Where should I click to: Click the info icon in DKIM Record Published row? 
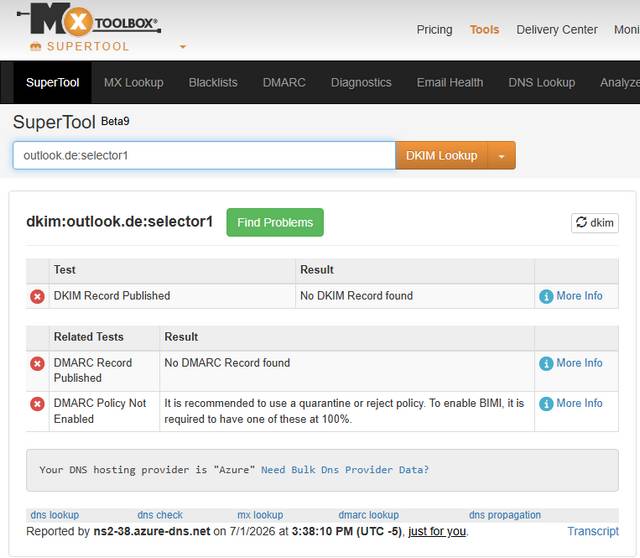546,296
